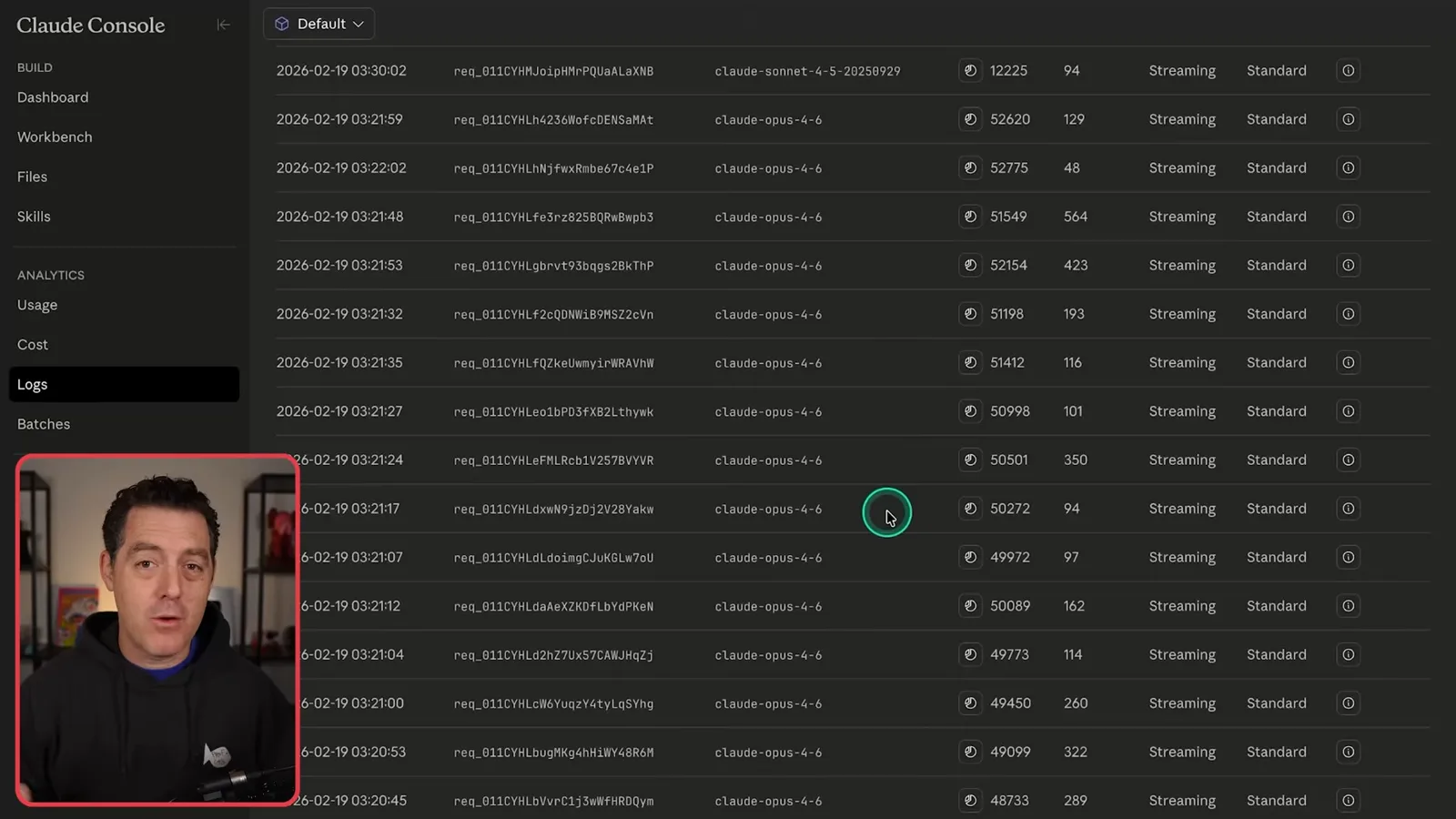Select request ID req_011CYHLbVvrC1j3wWfHRDQym
The image size is (1456, 819).
tap(553, 802)
